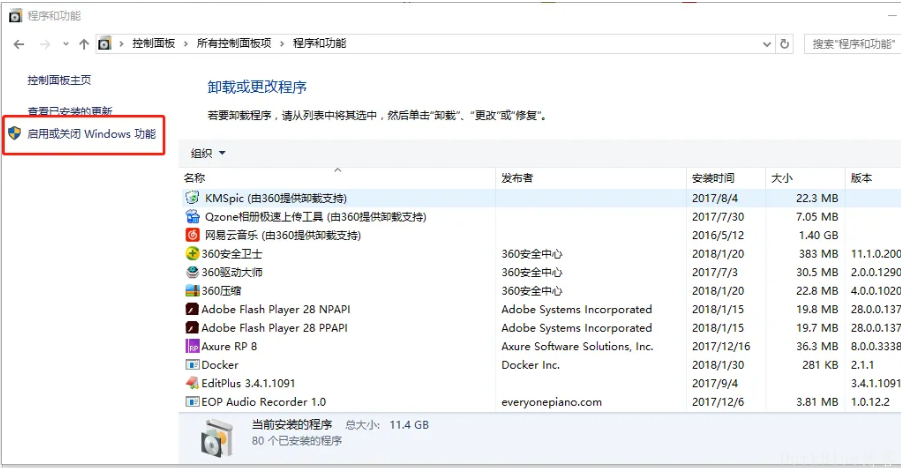Select EditPlus 3.4.1.1091 program name
901x468 pixels.
(248, 383)
